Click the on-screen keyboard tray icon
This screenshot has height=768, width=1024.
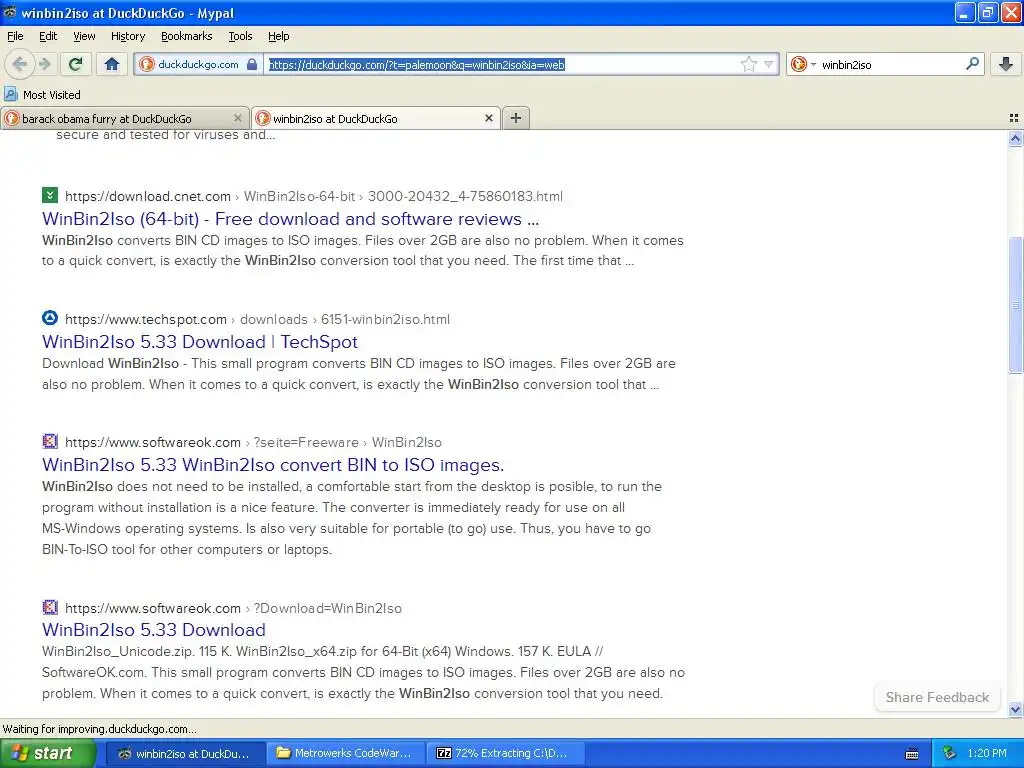912,754
